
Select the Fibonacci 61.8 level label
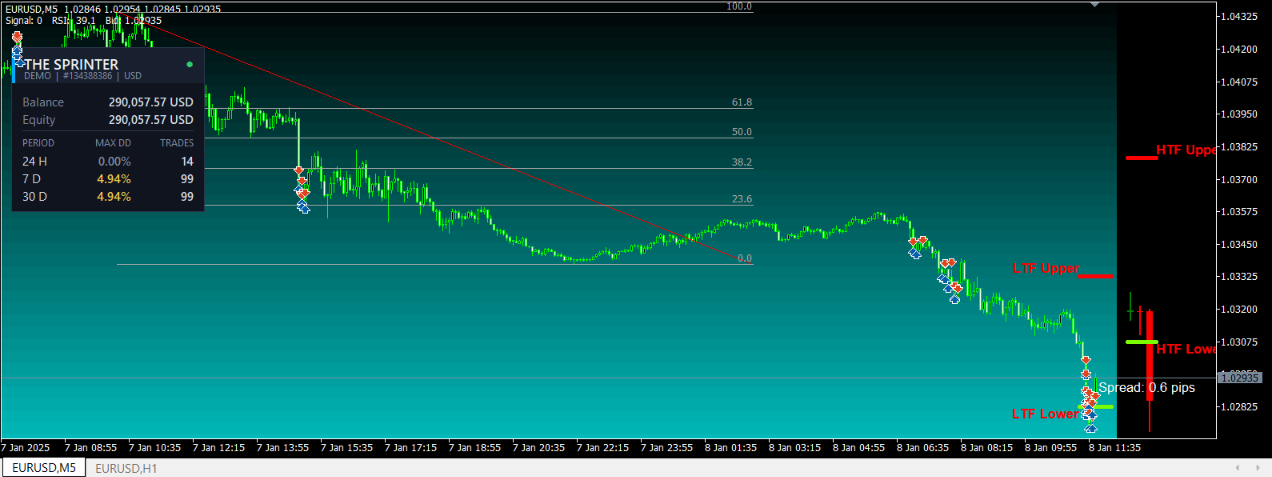pyautogui.click(x=742, y=102)
